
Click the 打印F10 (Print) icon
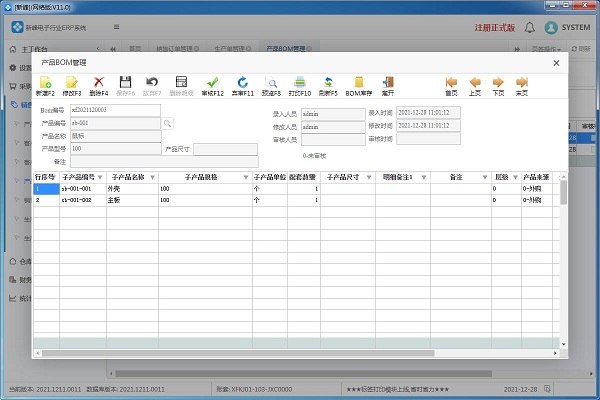pos(298,85)
